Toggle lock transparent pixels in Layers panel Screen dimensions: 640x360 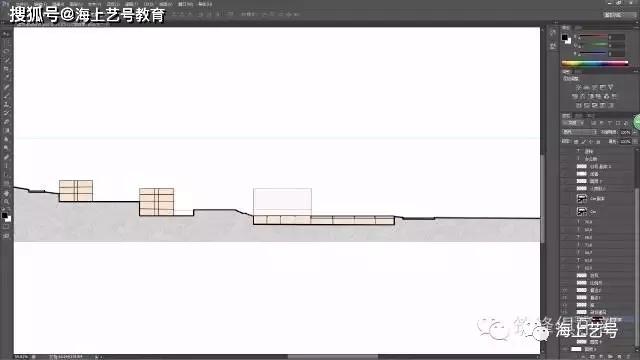point(576,142)
